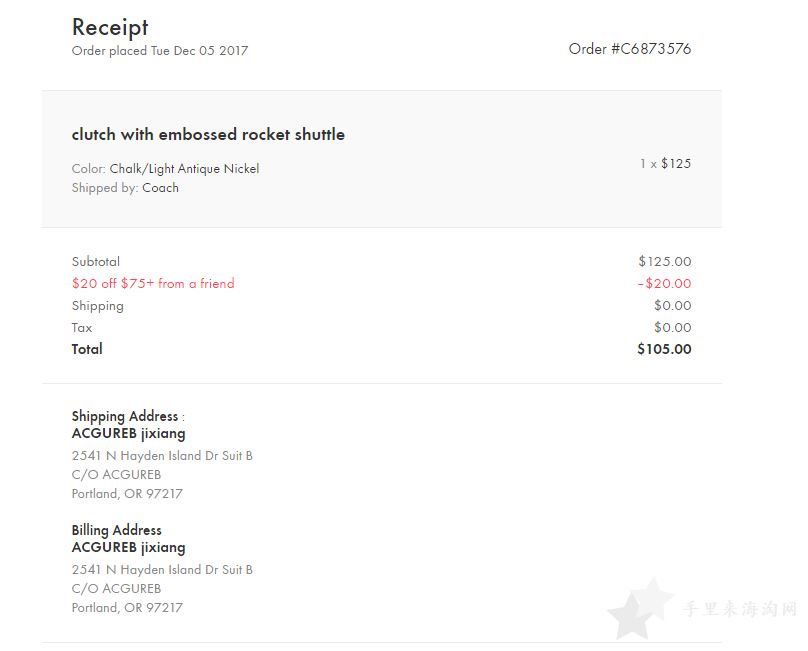Click the 1 x $125 quantity price
Image resolution: width=808 pixels, height=651 pixels.
[x=665, y=164]
